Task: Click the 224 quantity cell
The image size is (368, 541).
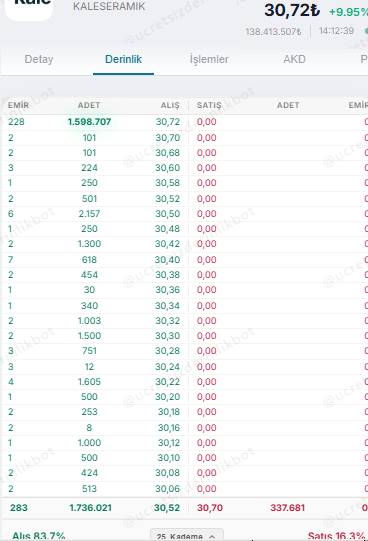Action: (x=89, y=168)
